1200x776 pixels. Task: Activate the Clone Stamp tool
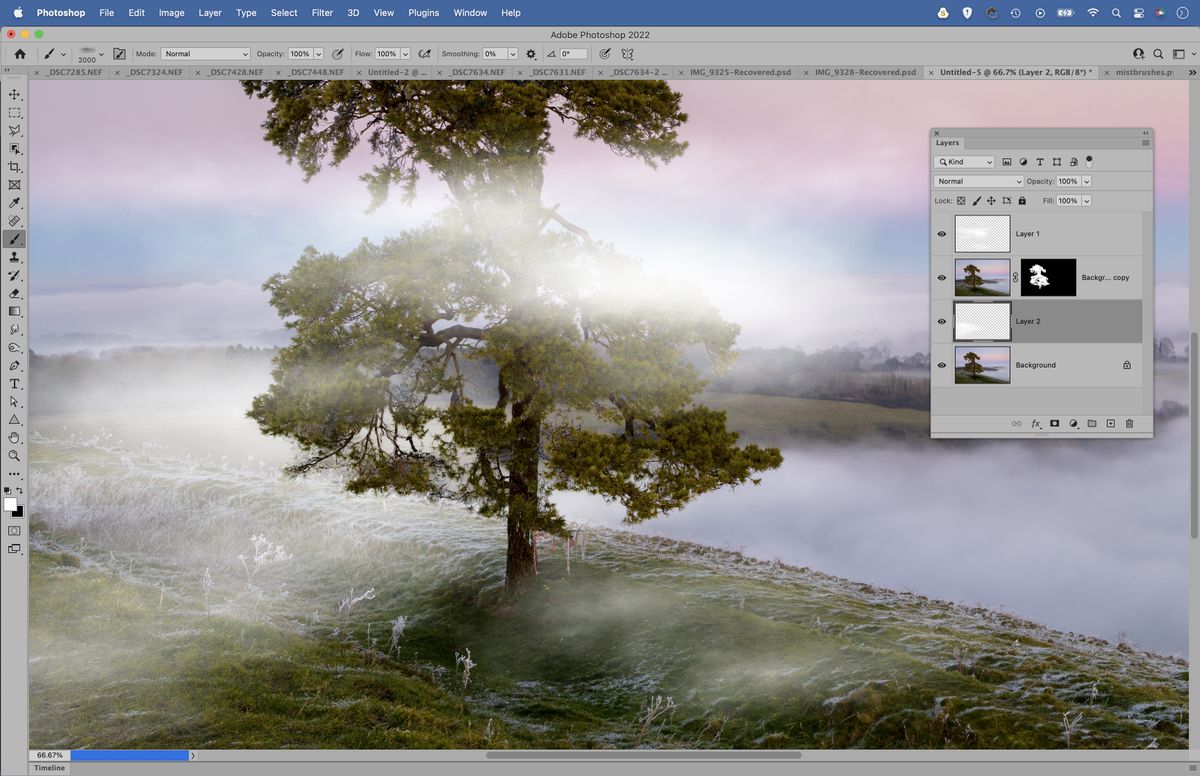click(15, 257)
